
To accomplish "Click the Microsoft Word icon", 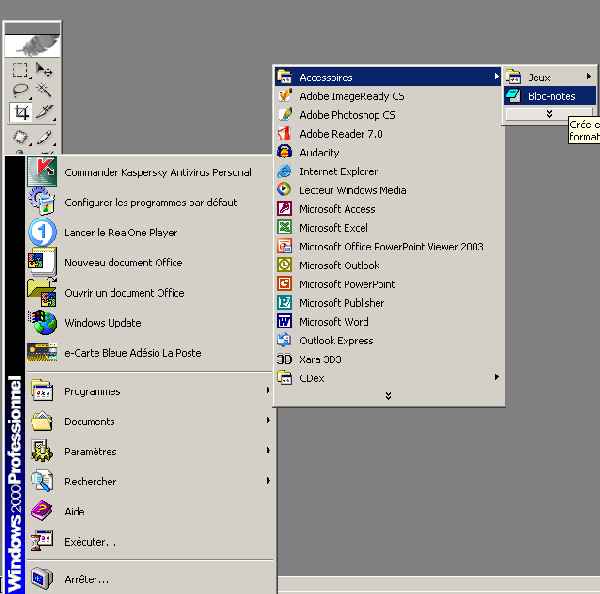I will [x=284, y=321].
